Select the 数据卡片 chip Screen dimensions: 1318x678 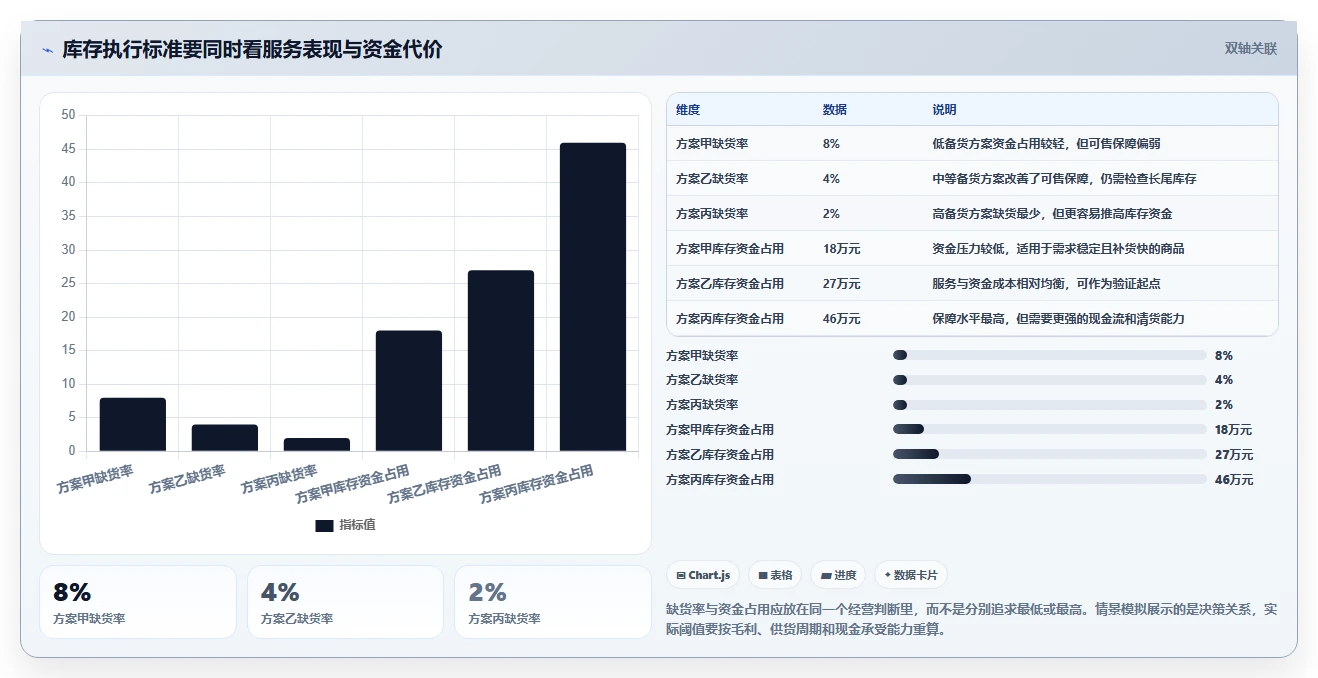point(910,575)
